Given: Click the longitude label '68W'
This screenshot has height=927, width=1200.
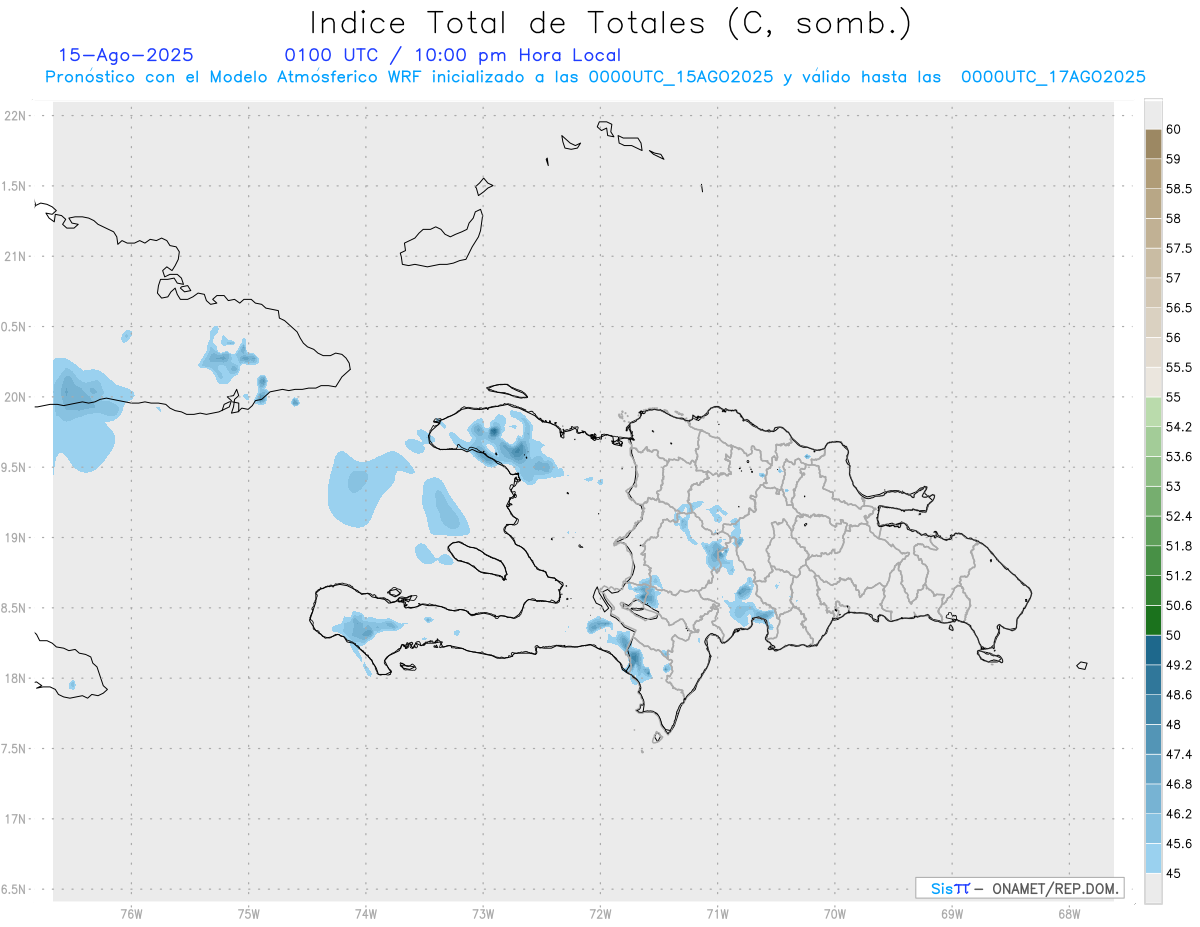Looking at the screenshot, I should pyautogui.click(x=1069, y=914).
